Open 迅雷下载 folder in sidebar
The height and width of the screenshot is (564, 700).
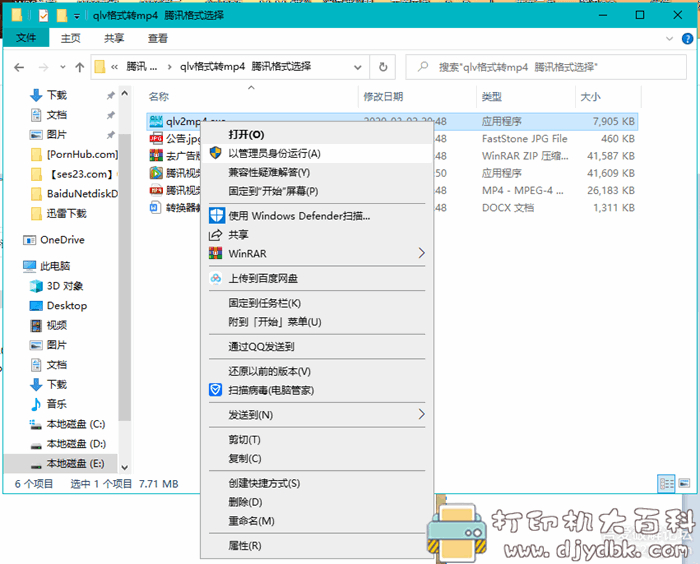click(67, 213)
